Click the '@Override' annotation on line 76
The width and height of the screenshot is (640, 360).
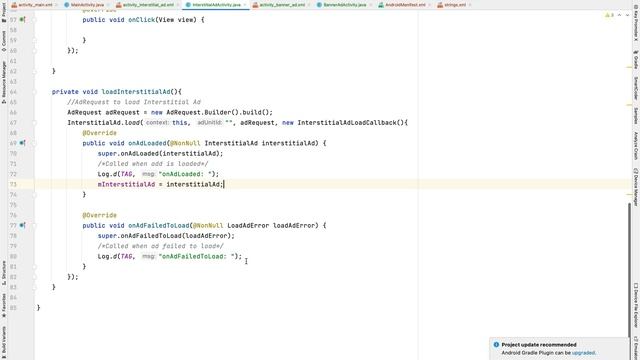(x=100, y=215)
